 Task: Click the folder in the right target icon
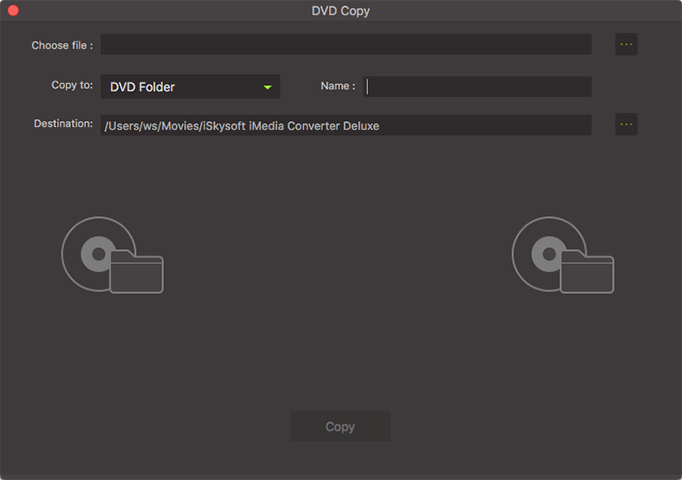pos(587,273)
